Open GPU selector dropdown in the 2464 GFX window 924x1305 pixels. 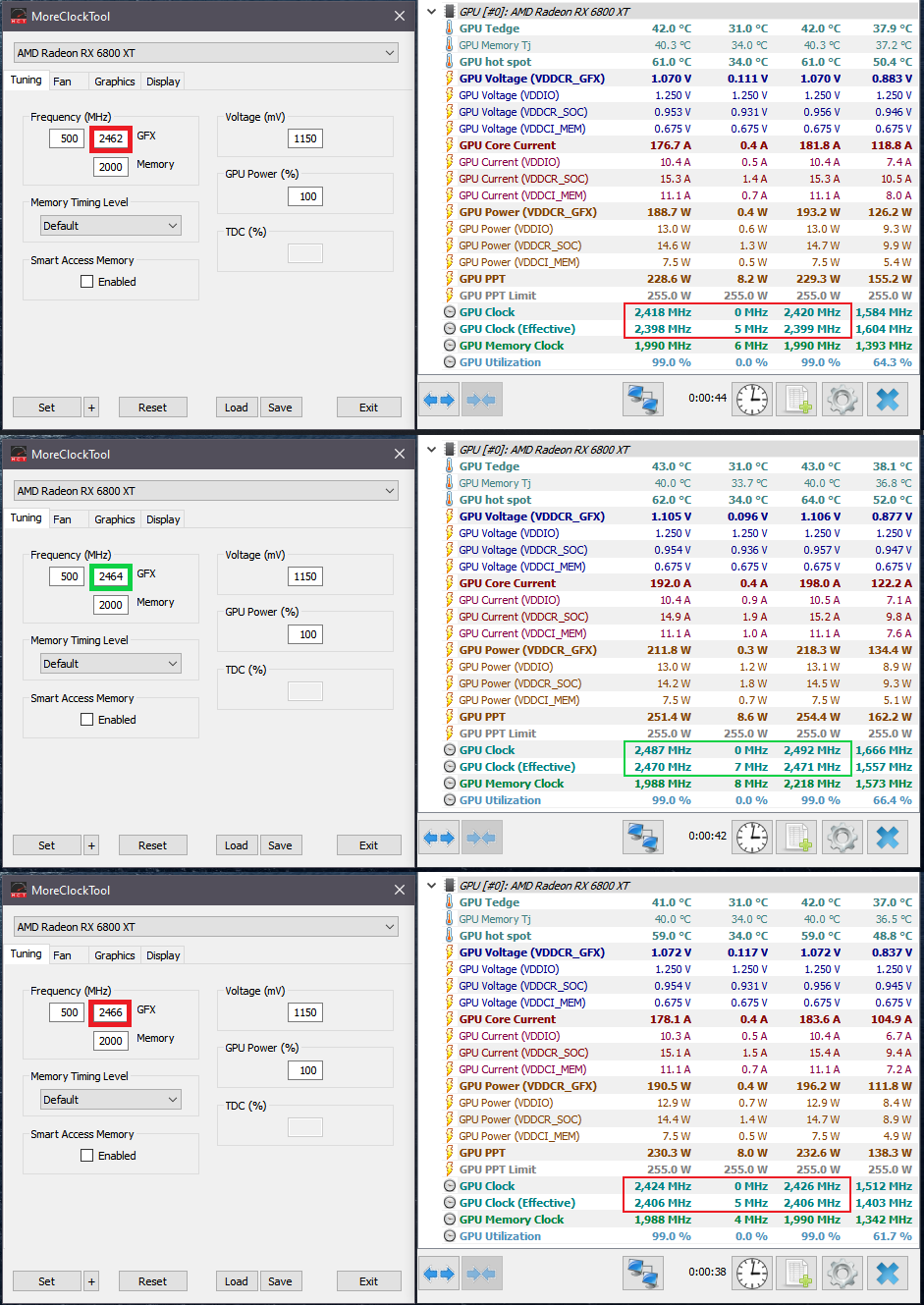[x=206, y=491]
